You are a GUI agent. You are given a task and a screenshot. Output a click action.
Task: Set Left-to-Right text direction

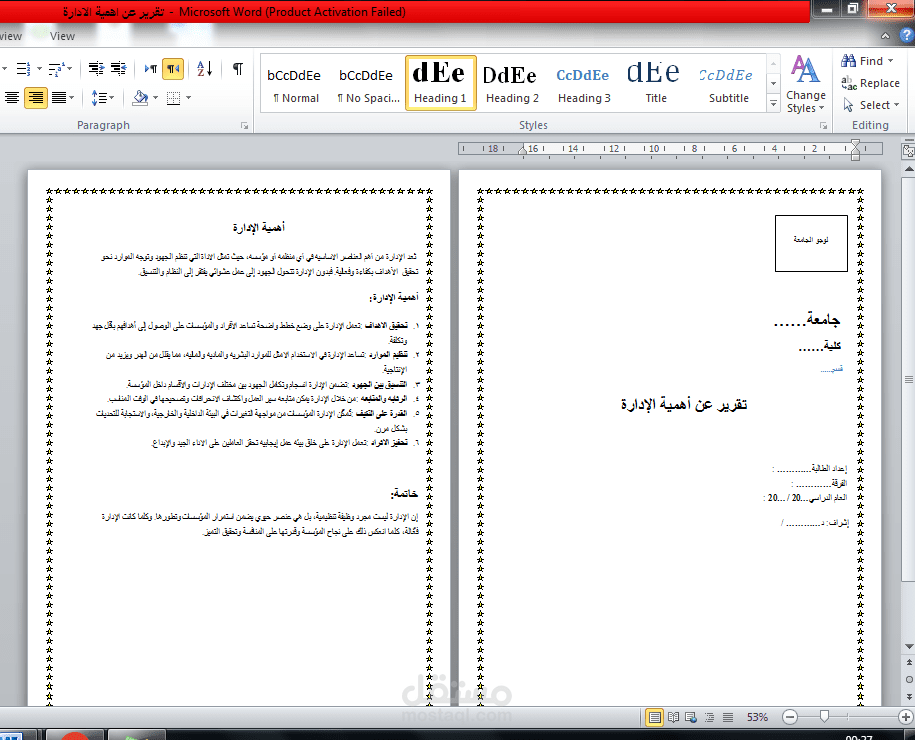coord(151,69)
